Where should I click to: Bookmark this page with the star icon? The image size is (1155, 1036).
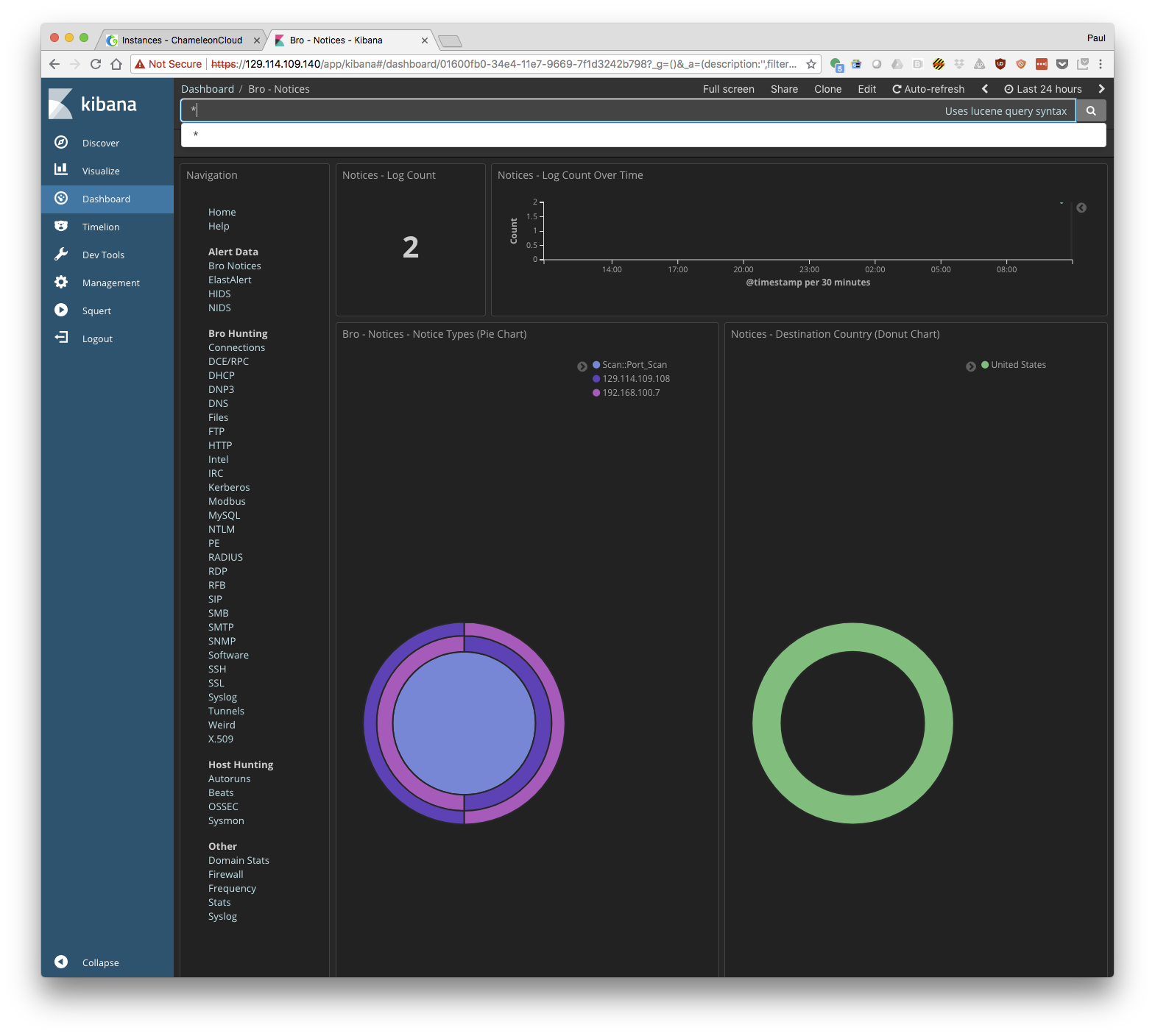pyautogui.click(x=811, y=64)
